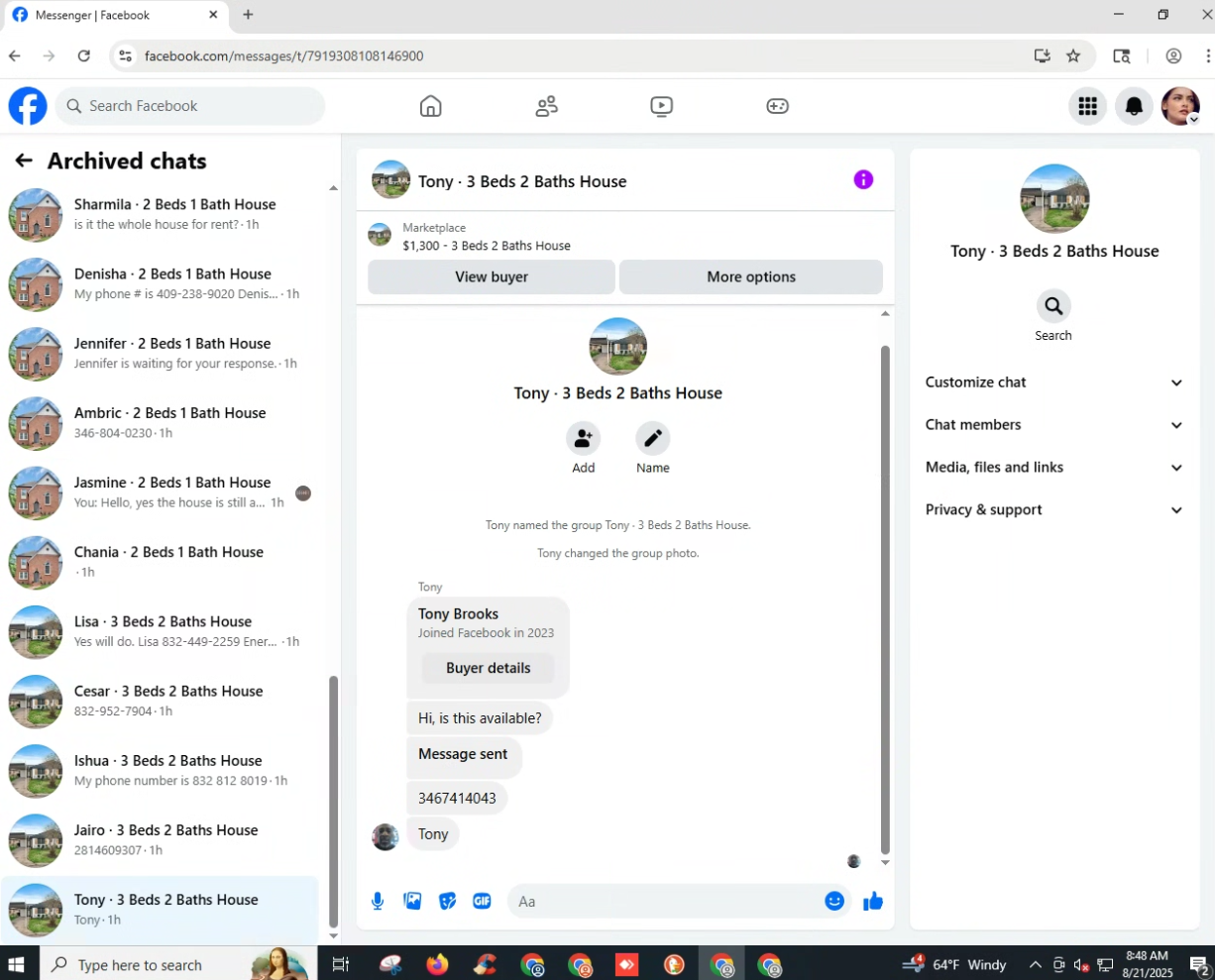The image size is (1215, 980).
Task: Click the chat header house thumbnail
Action: click(390, 179)
